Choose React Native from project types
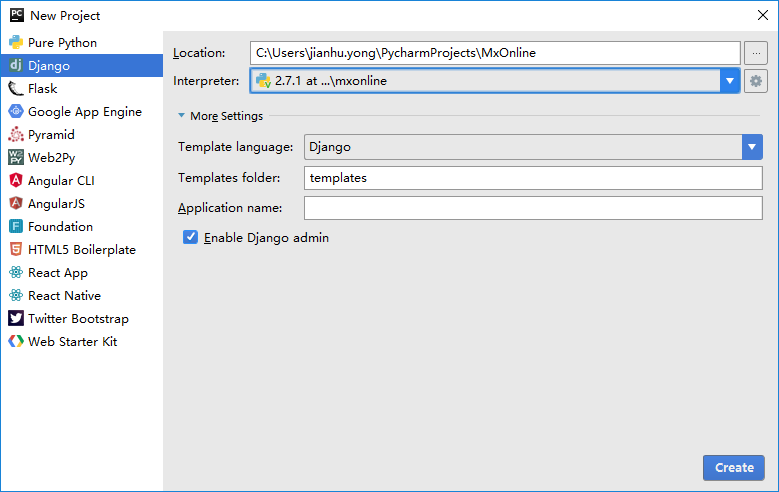This screenshot has width=779, height=492. tap(64, 296)
